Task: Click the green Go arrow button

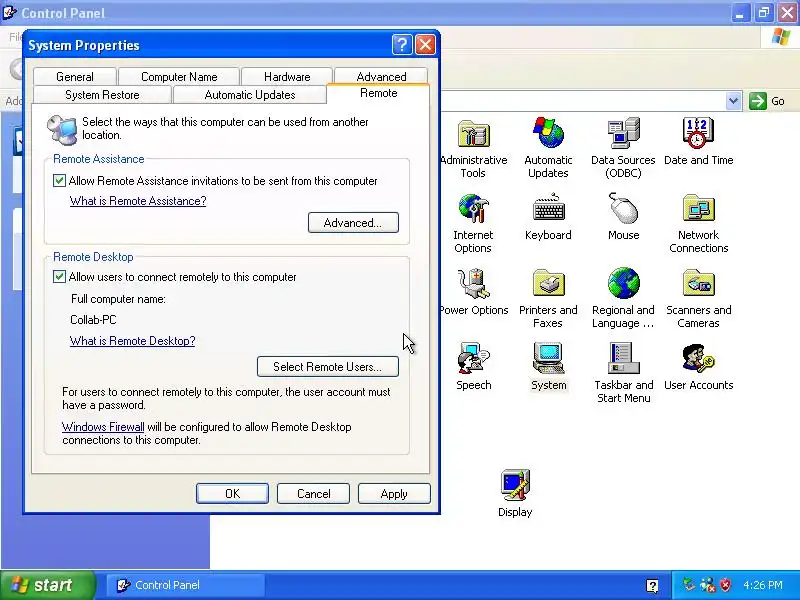Action: (x=758, y=101)
